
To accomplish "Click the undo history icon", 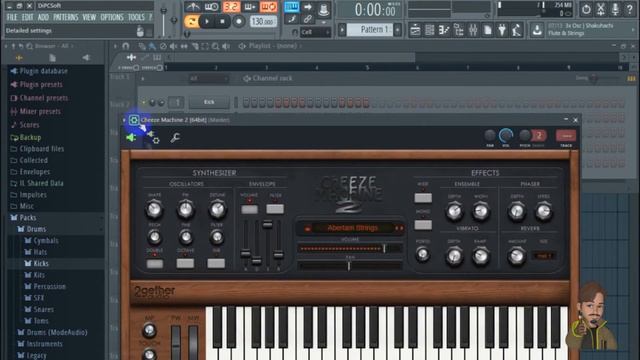I will 586,9.
